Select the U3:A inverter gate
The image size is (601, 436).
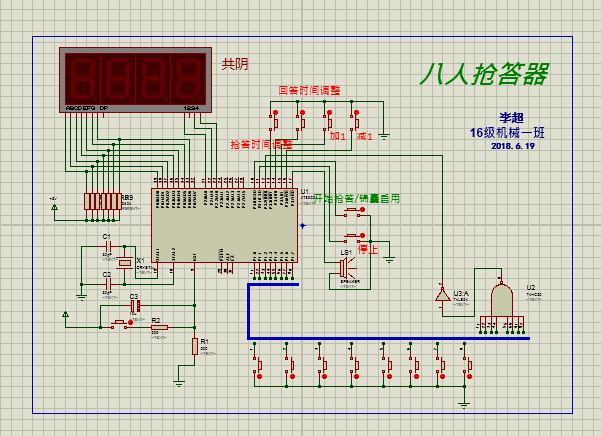[442, 295]
